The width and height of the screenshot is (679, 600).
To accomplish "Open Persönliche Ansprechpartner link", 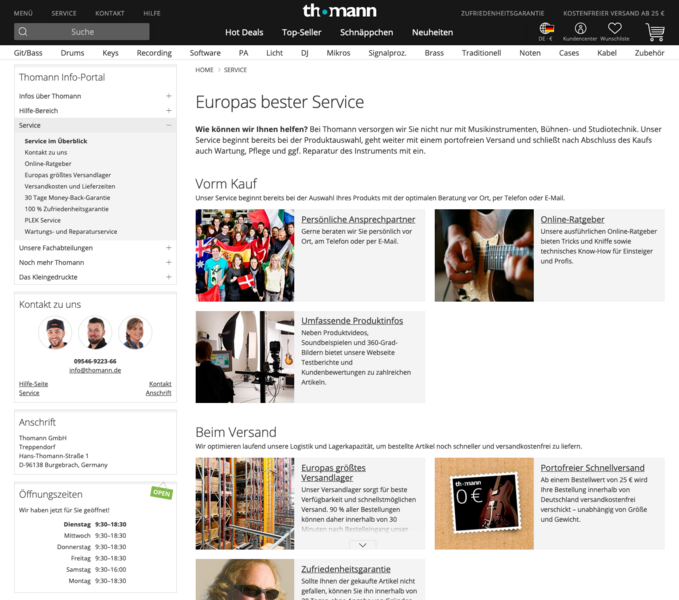I will tap(358, 219).
